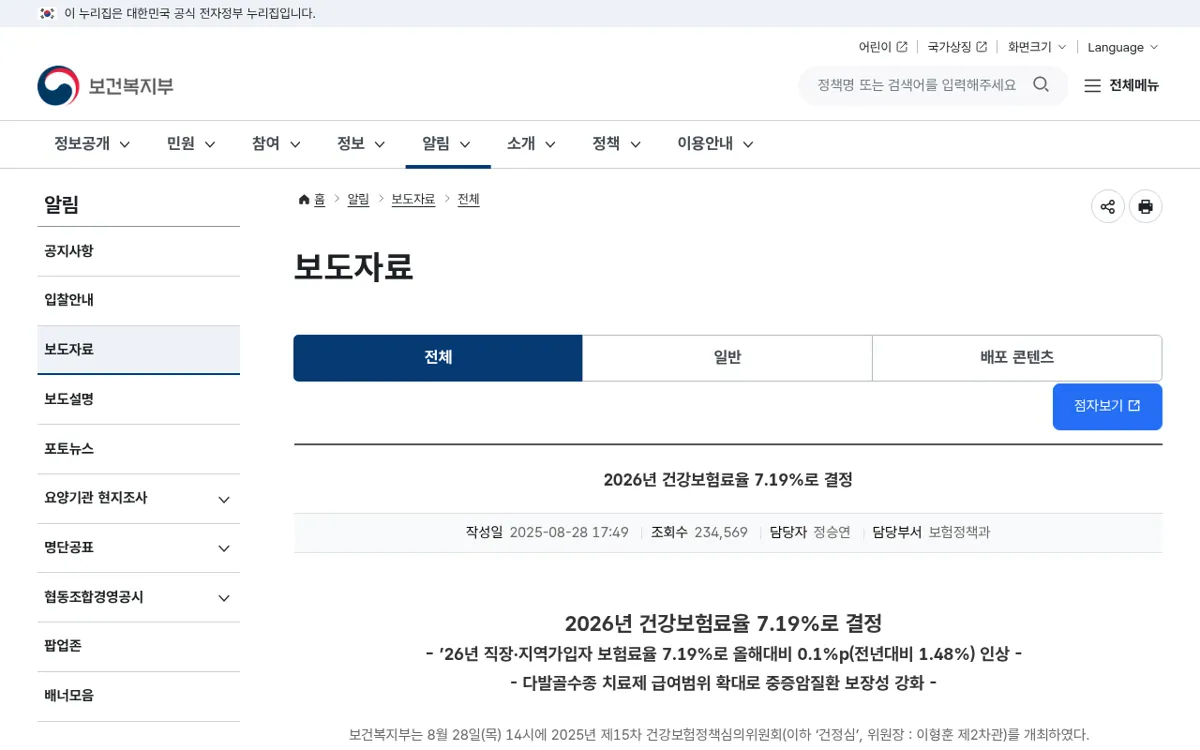Click 보도자료 breadcrumb link
The height and width of the screenshot is (750, 1200).
click(x=413, y=200)
